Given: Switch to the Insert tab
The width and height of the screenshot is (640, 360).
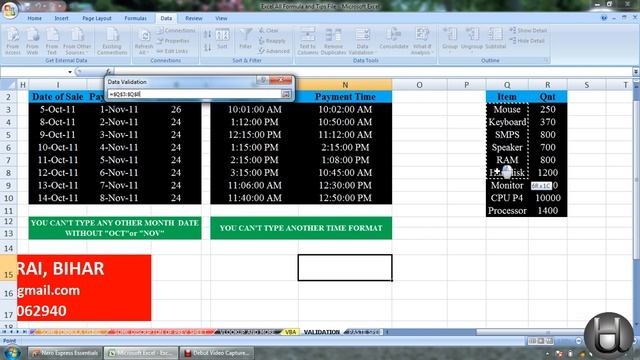Looking at the screenshot, I should 61,18.
